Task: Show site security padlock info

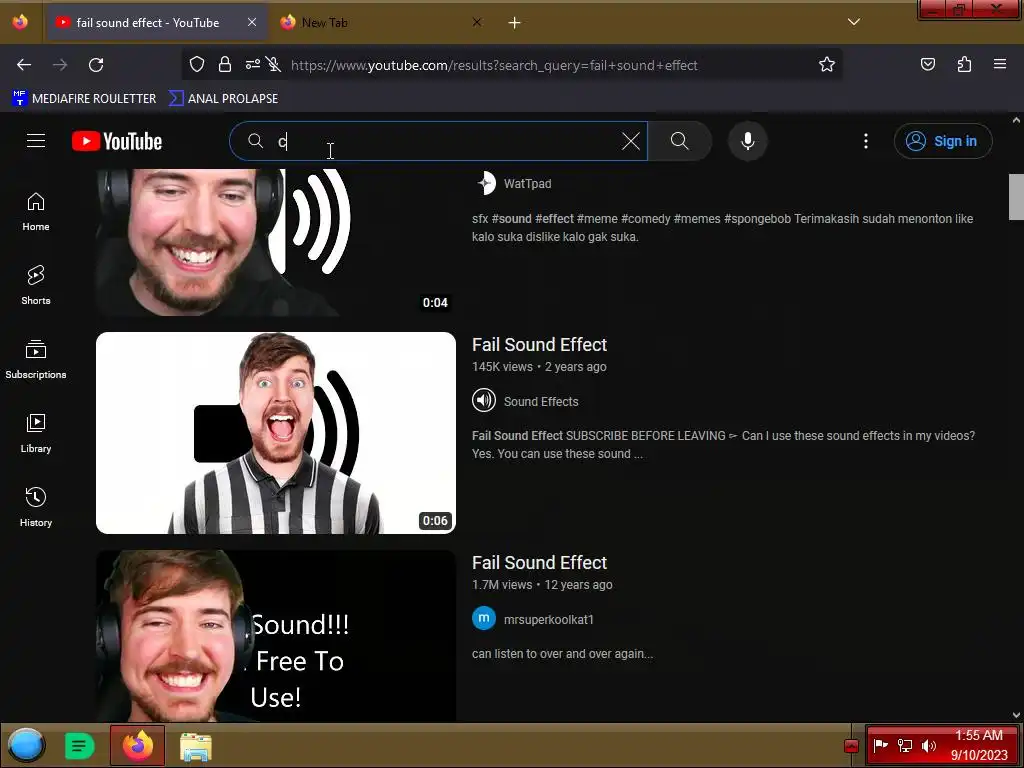Action: click(225, 65)
